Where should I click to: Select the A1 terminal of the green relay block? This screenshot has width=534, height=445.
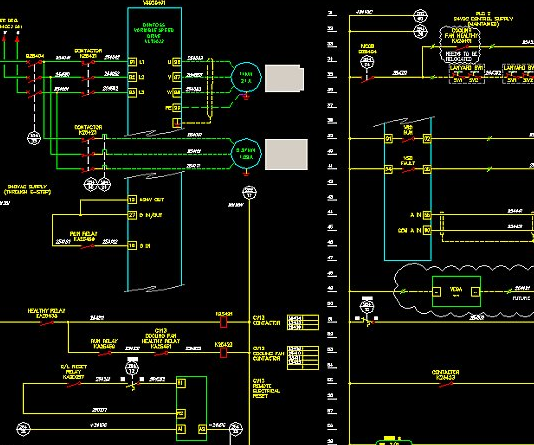click(181, 429)
